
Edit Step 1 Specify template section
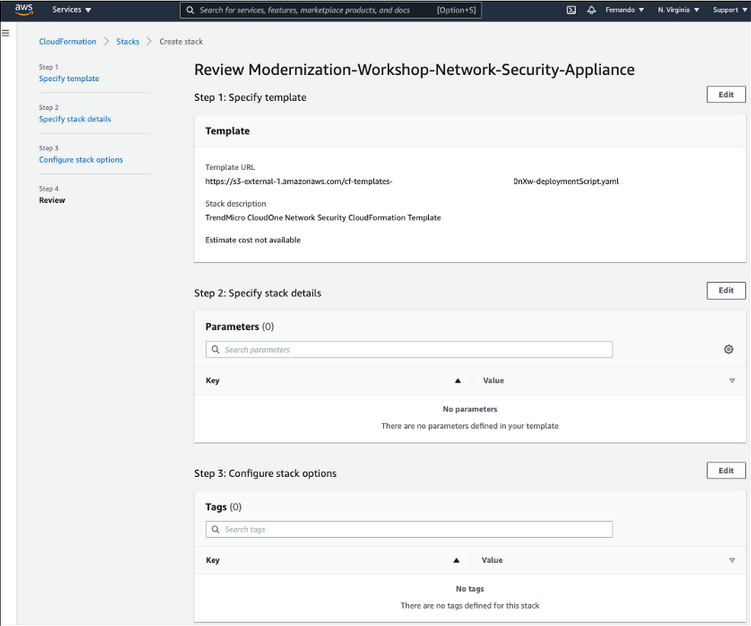726,94
